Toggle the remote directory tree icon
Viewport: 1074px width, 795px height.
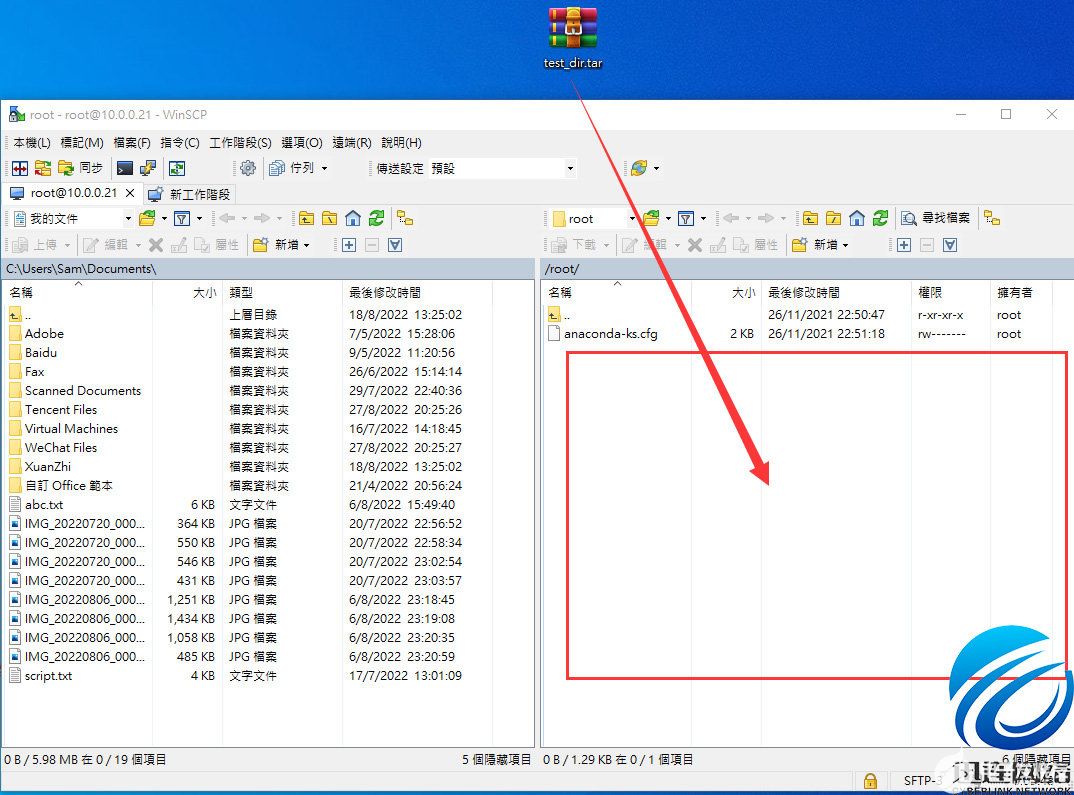point(992,218)
